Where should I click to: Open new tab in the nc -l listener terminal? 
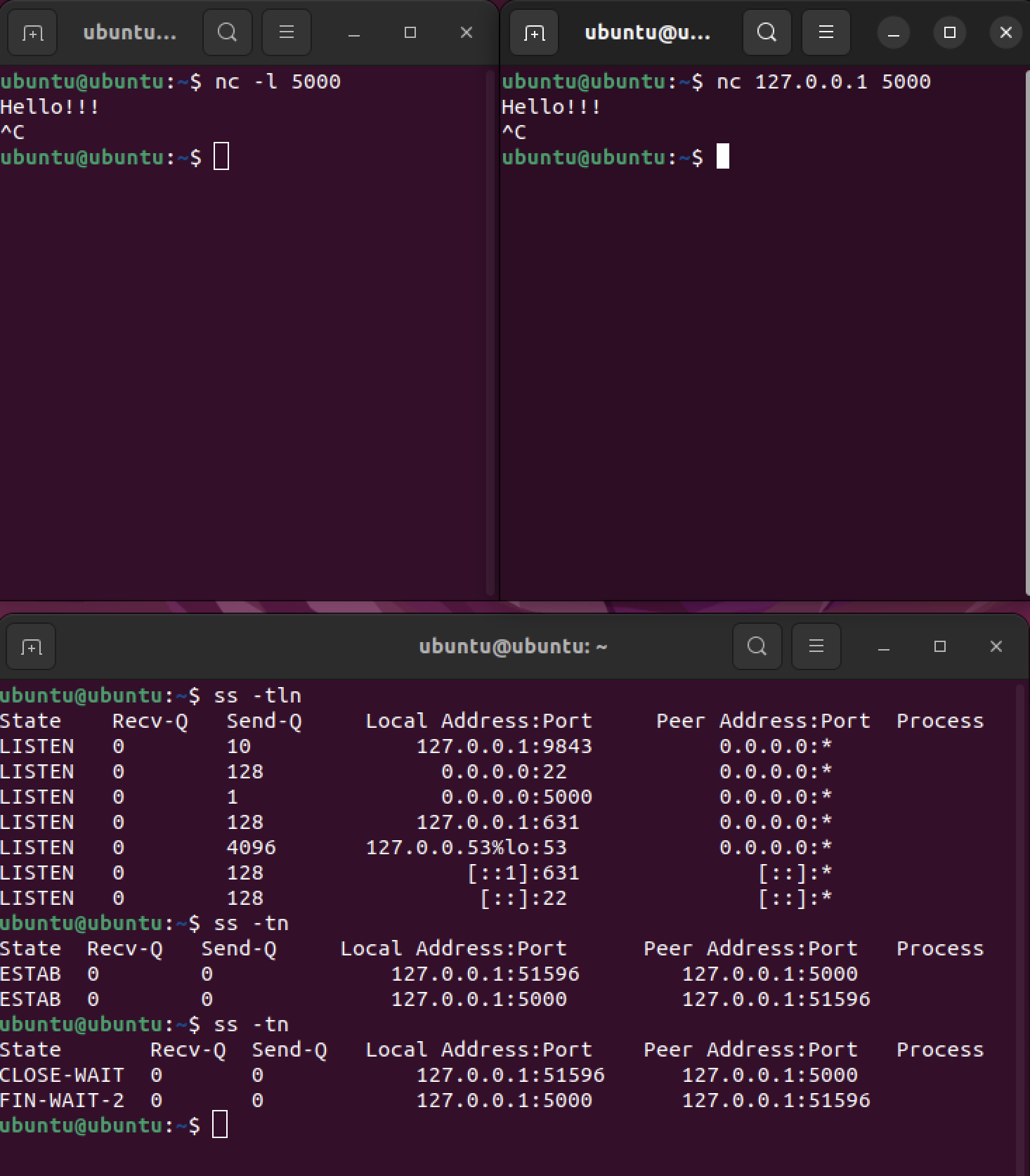(32, 32)
